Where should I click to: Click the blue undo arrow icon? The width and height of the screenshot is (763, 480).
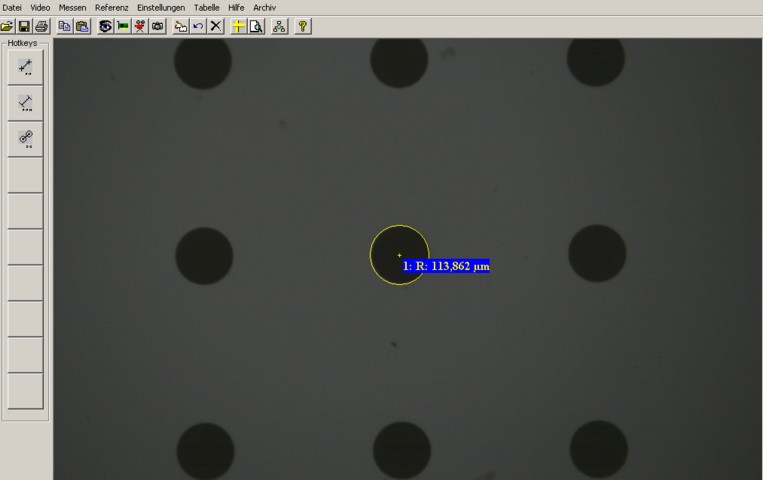[x=198, y=26]
